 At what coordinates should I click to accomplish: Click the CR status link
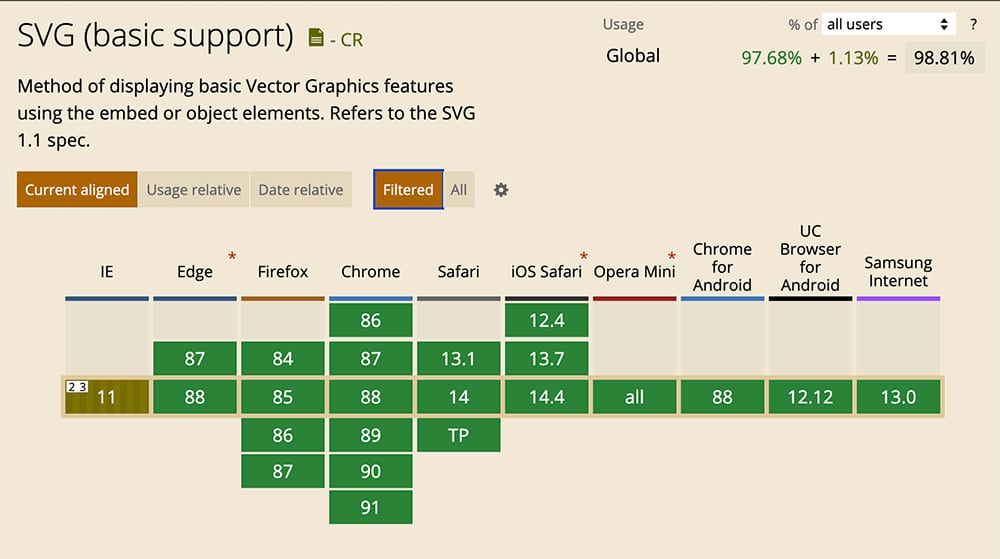tap(352, 40)
